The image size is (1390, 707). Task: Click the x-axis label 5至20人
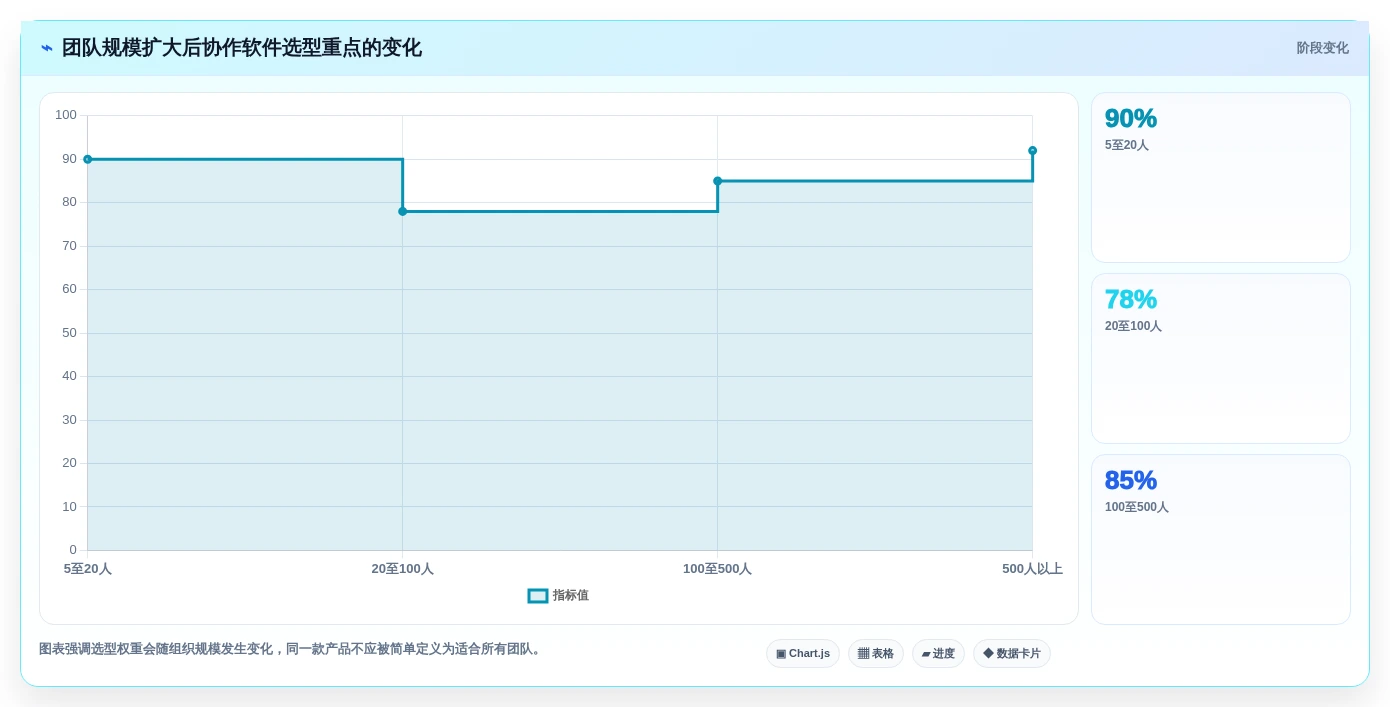point(88,569)
